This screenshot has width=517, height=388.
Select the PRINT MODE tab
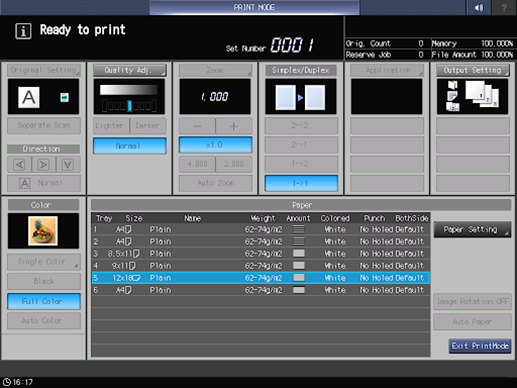coord(254,7)
